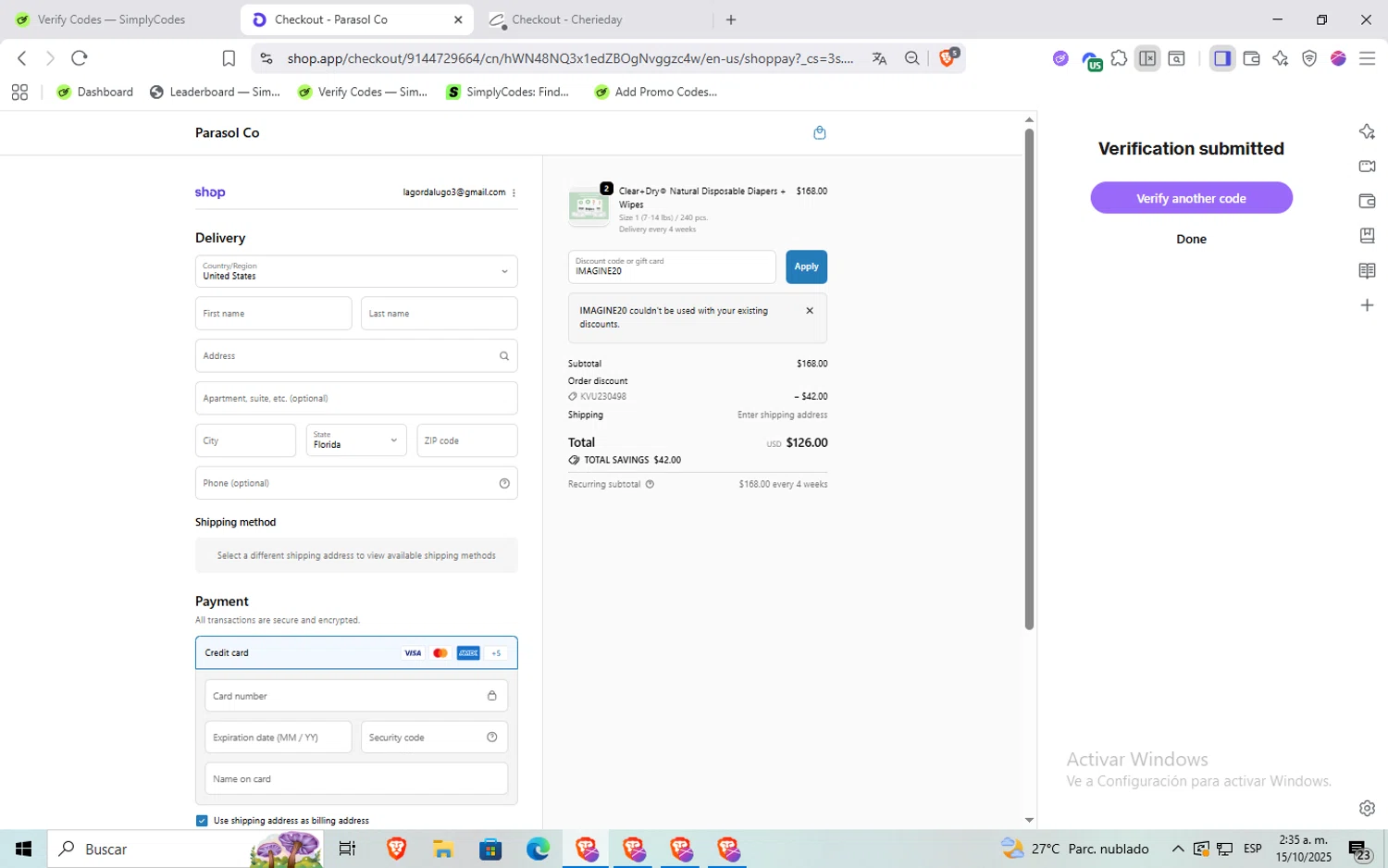Click the Apartment, suite field
Screen dimensions: 1388x868
coord(356,398)
